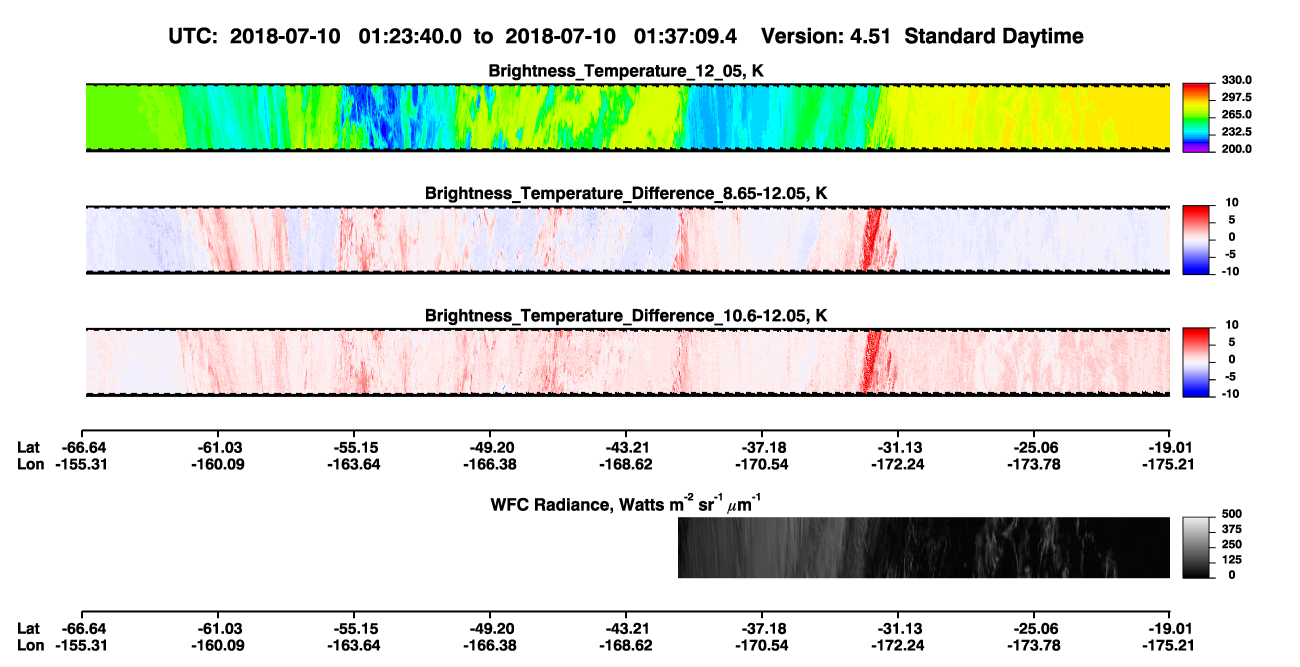Click the Brightness_Temperature_Difference_10.6-12.05, K title
The height and width of the screenshot is (667, 1300).
627,316
